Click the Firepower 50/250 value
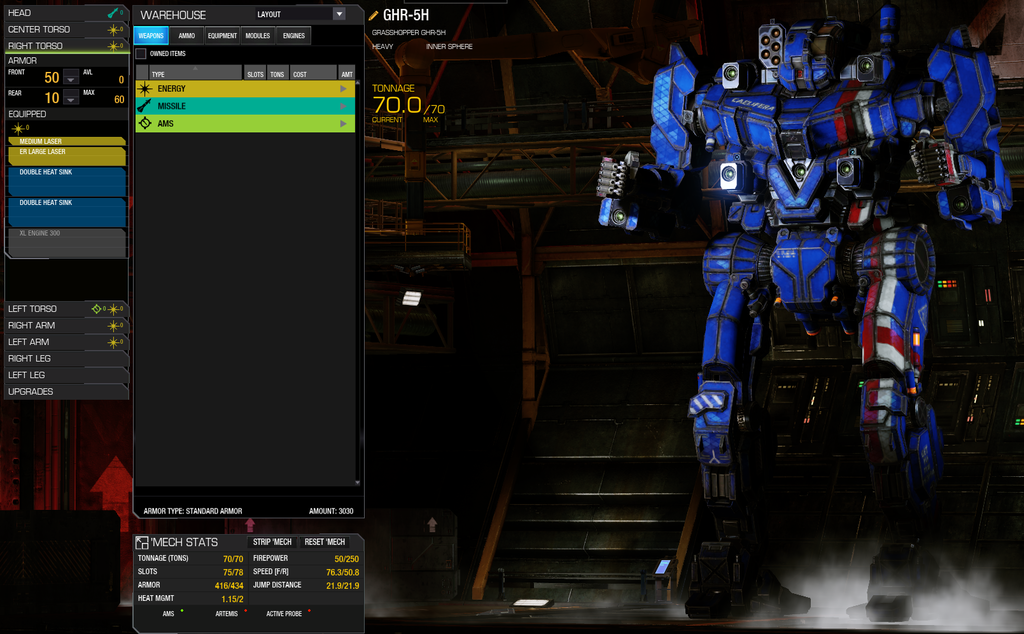This screenshot has width=1024, height=634. click(347, 559)
